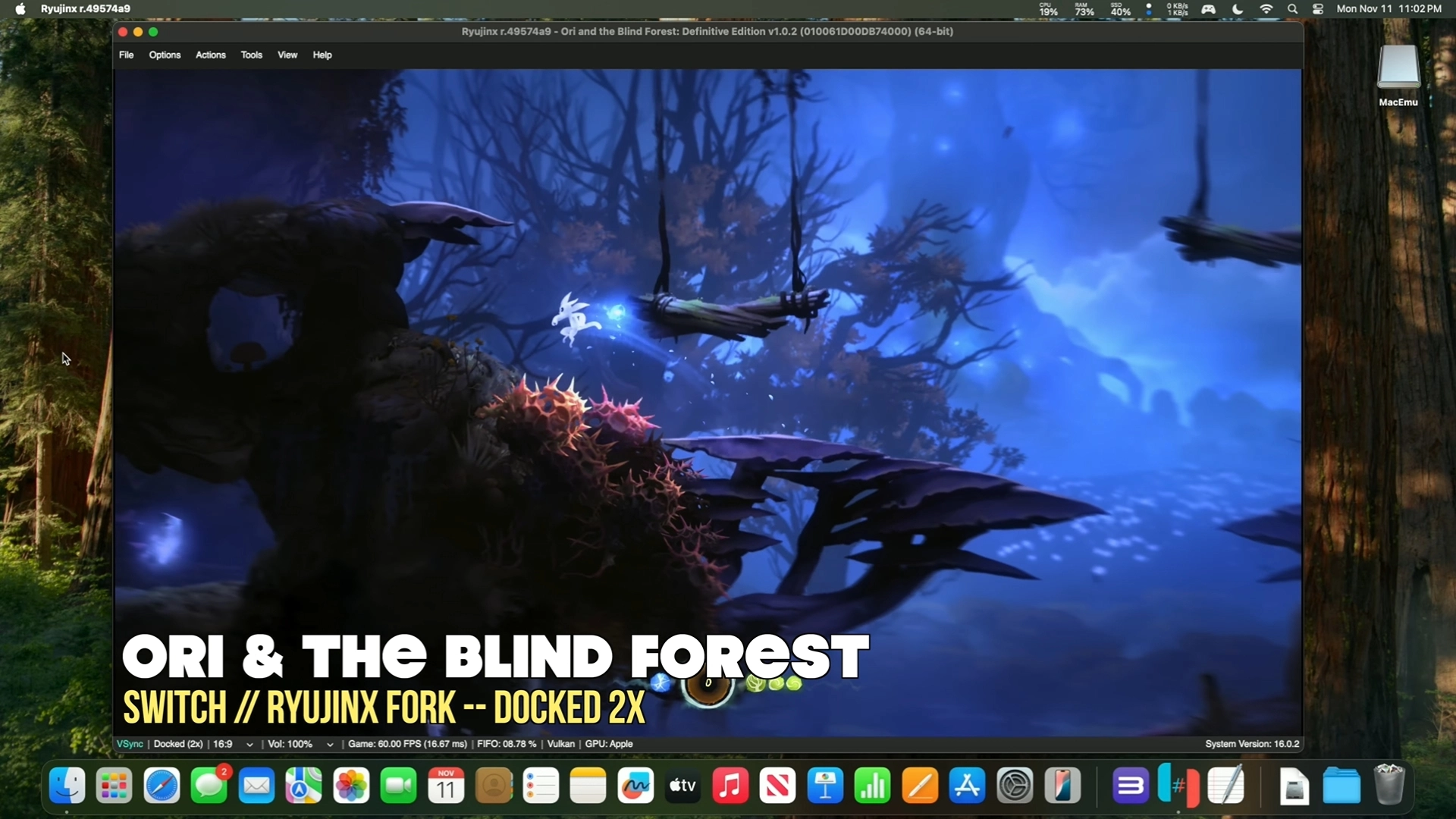Toggle VSync in the status bar
Viewport: 1456px width, 819px height.
click(130, 744)
